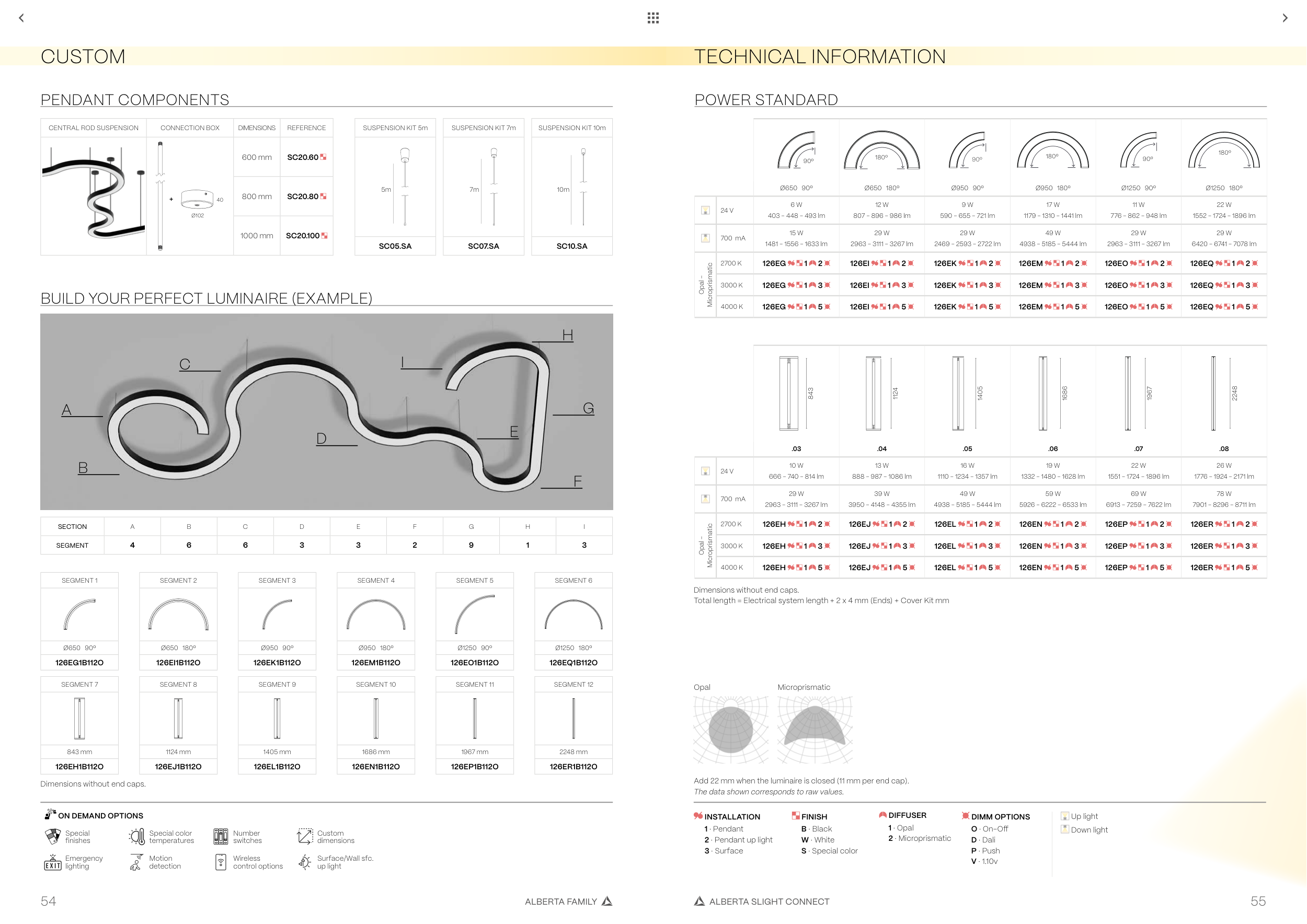The image size is (1307, 924).
Task: Click the Opal polar distribution diagram
Action: pyautogui.click(x=730, y=730)
